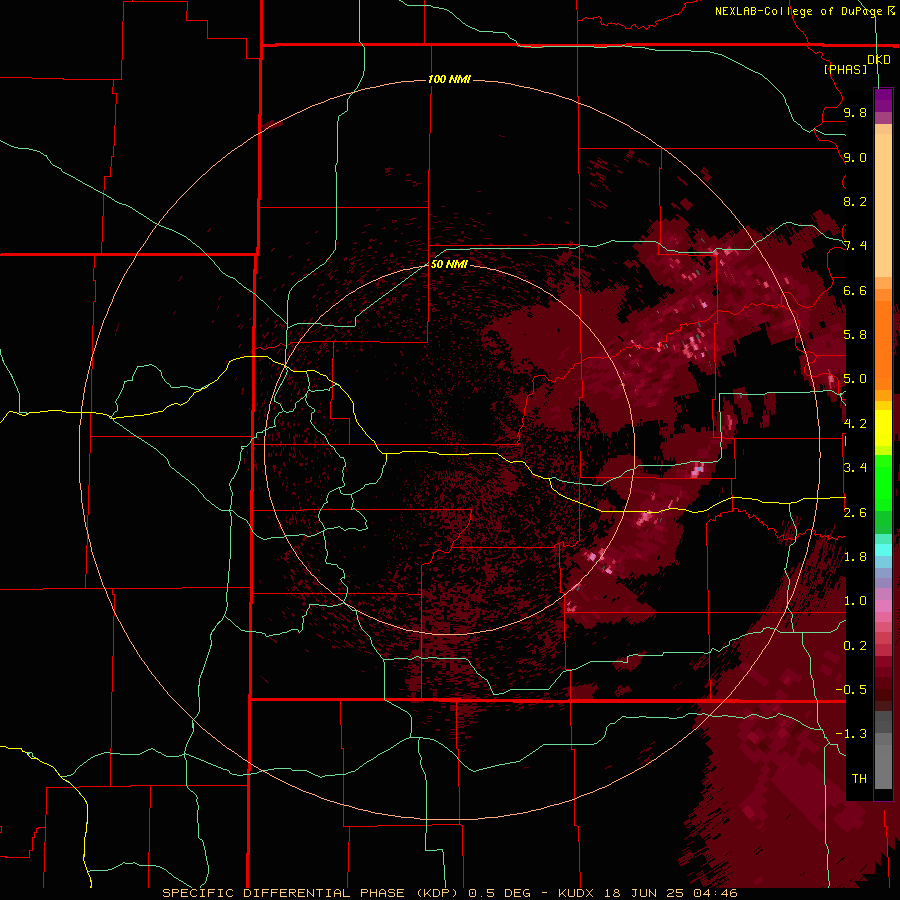Click the 8.2 value on the scale
900x900 pixels.
[855, 201]
